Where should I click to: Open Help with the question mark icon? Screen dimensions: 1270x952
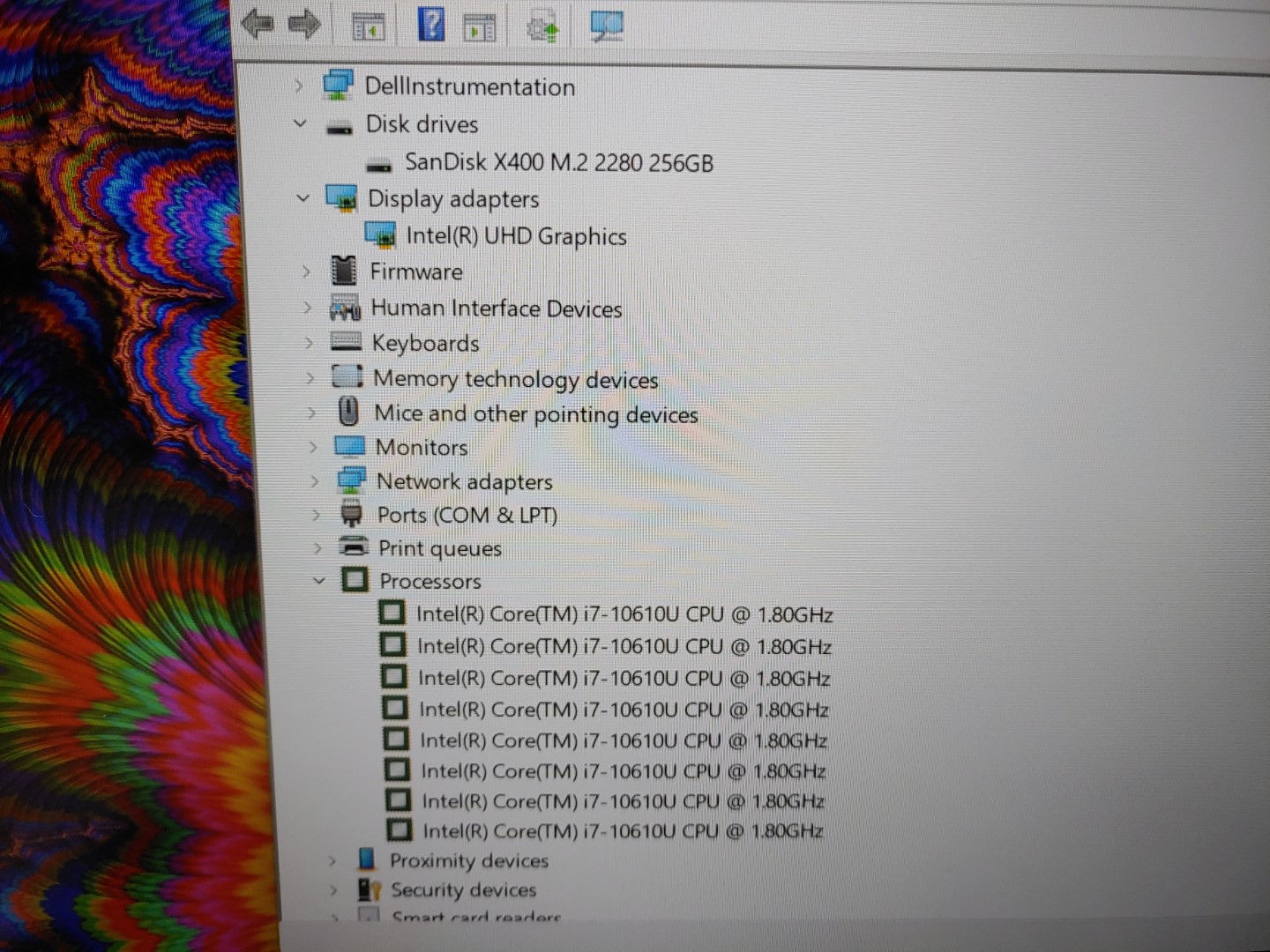point(431,24)
